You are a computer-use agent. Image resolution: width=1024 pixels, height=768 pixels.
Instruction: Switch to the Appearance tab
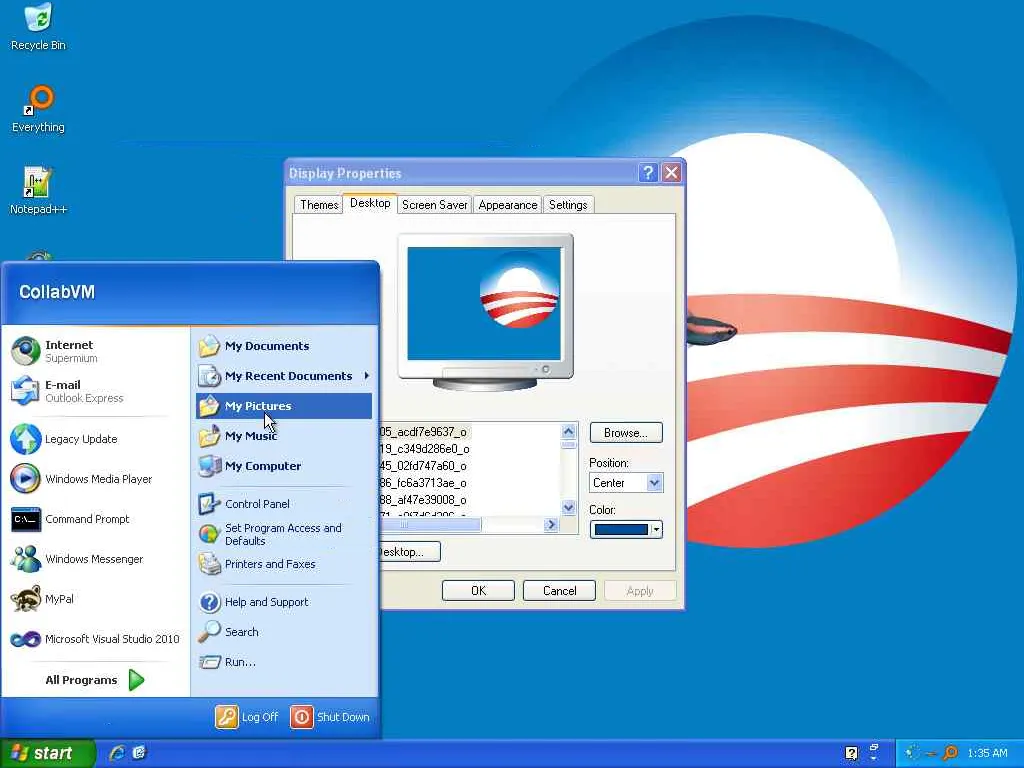click(507, 204)
